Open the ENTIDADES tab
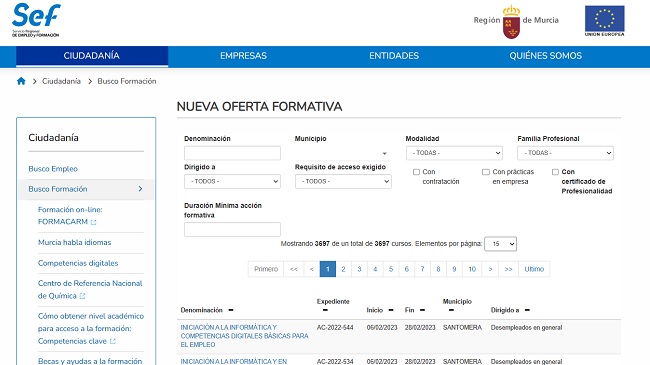The height and width of the screenshot is (365, 650). point(394,56)
